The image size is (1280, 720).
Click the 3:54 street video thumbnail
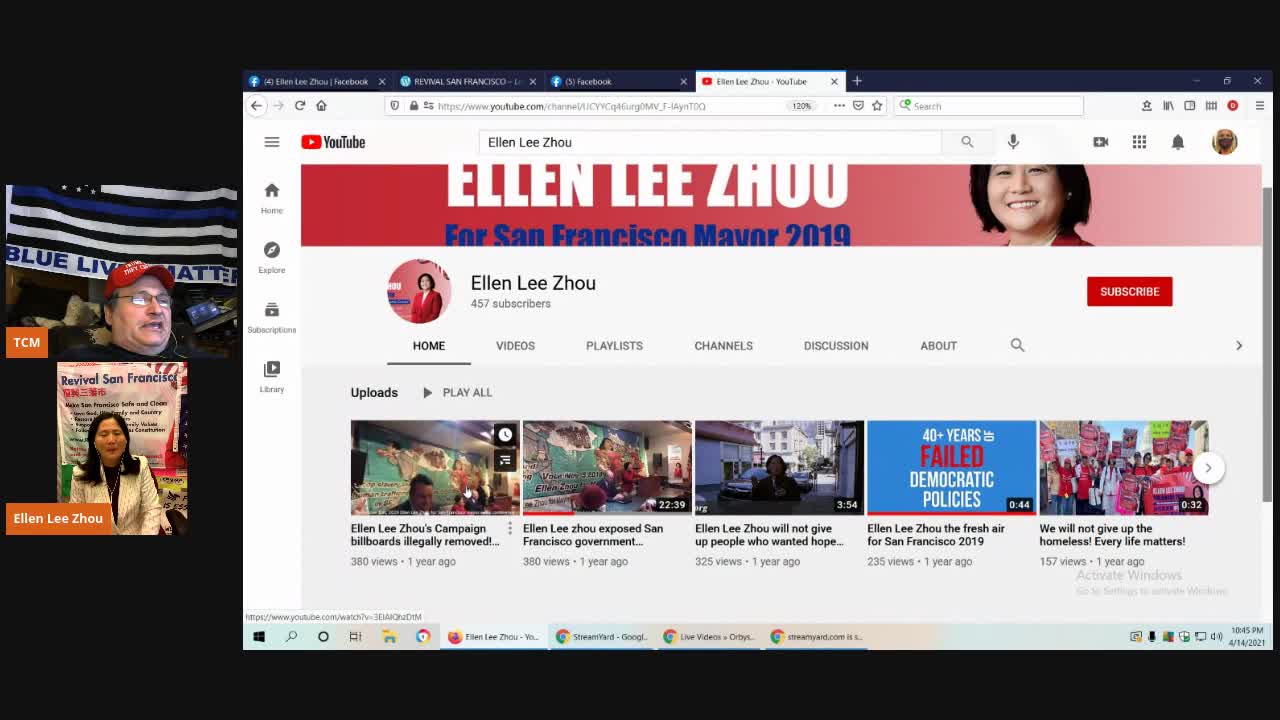pyautogui.click(x=779, y=467)
